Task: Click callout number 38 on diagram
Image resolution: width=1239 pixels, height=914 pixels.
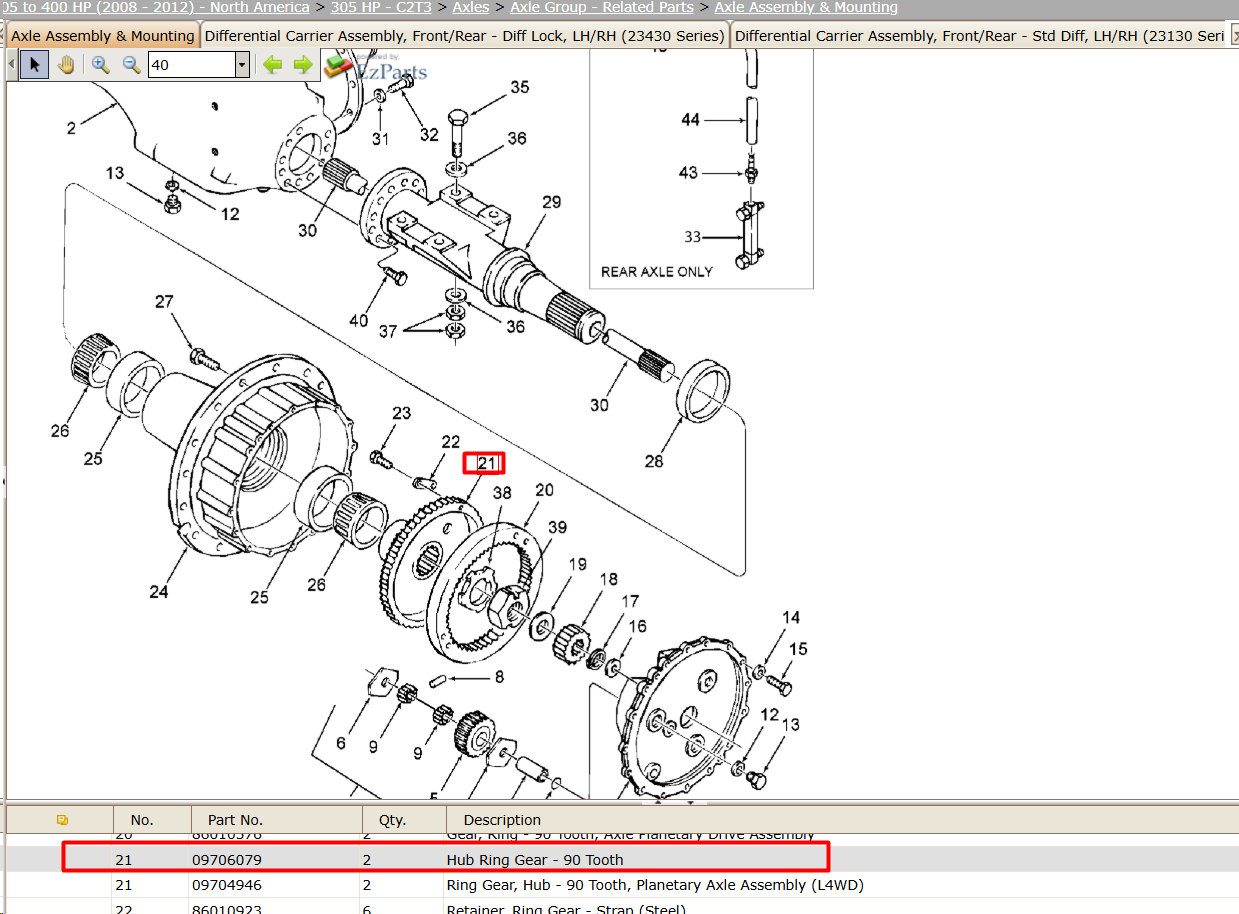Action: 502,493
